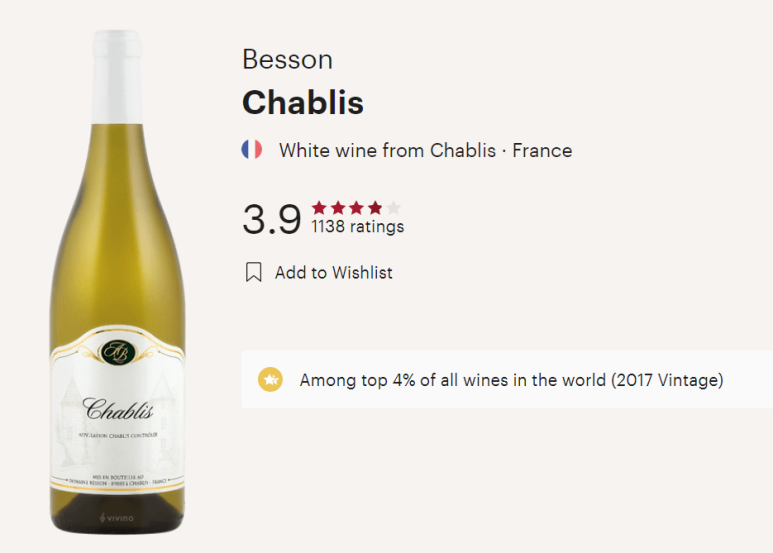Click the first red rating star
Screen dimensions: 773x553
[x=319, y=207]
